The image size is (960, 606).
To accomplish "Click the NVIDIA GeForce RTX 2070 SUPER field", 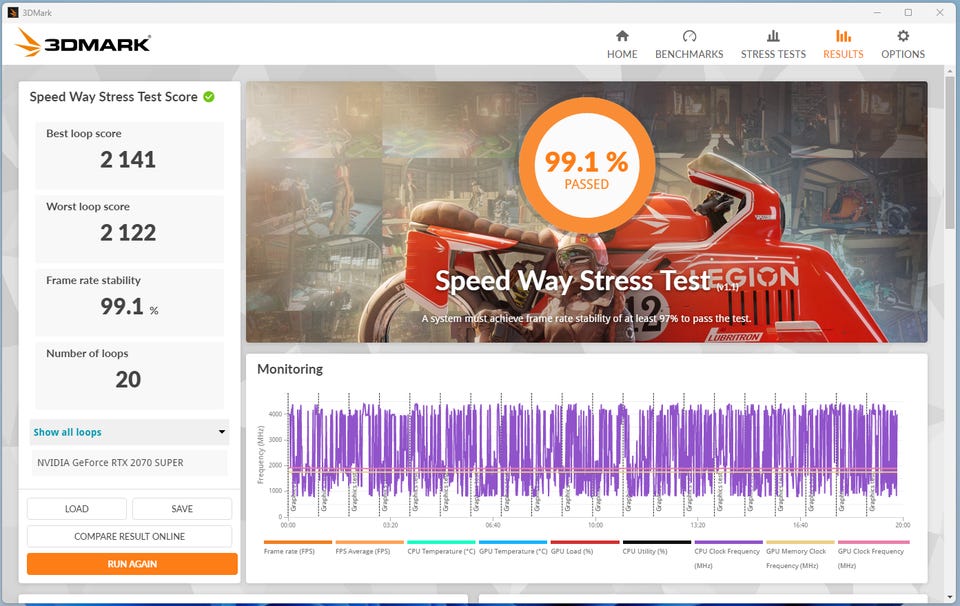I will tap(129, 463).
